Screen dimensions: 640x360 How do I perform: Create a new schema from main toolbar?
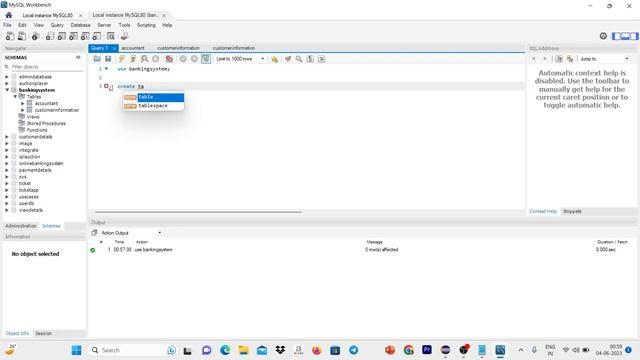coord(49,36)
